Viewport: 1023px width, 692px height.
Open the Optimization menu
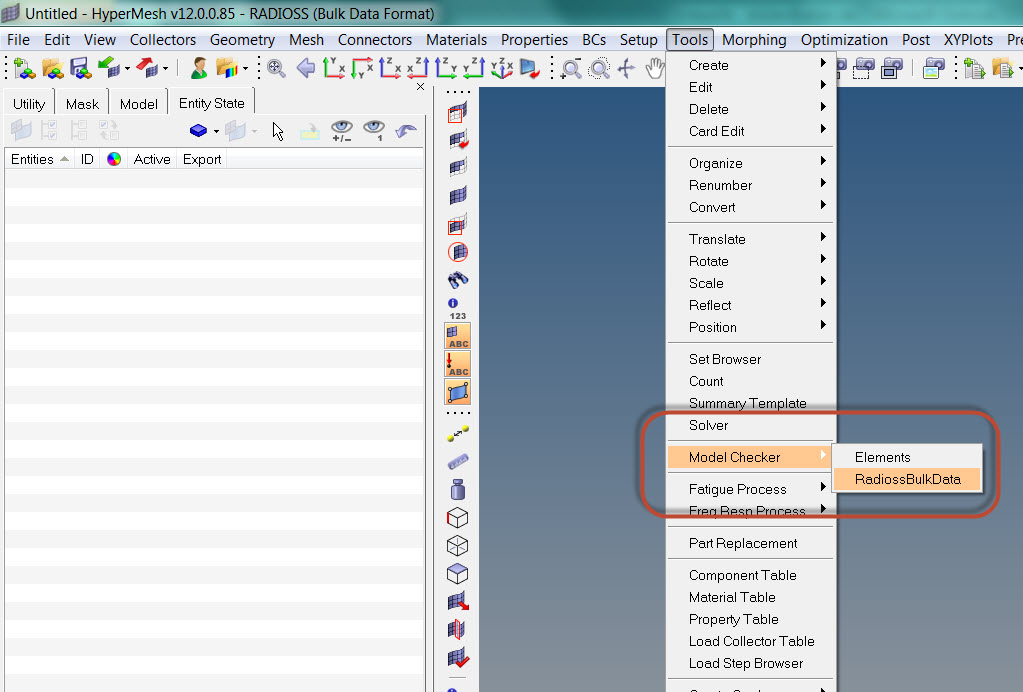[x=844, y=40]
